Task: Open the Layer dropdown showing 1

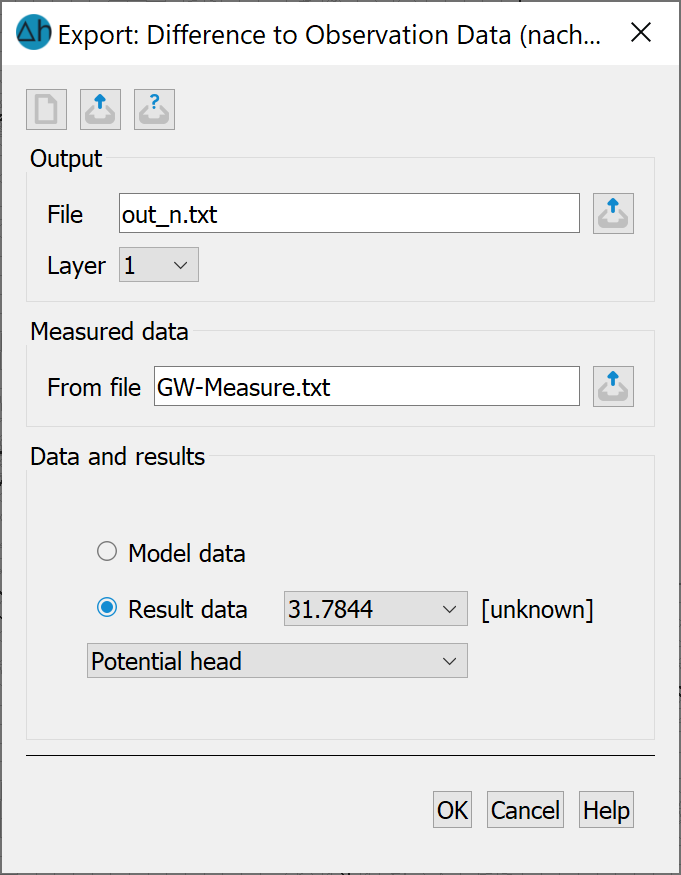Action: click(159, 265)
